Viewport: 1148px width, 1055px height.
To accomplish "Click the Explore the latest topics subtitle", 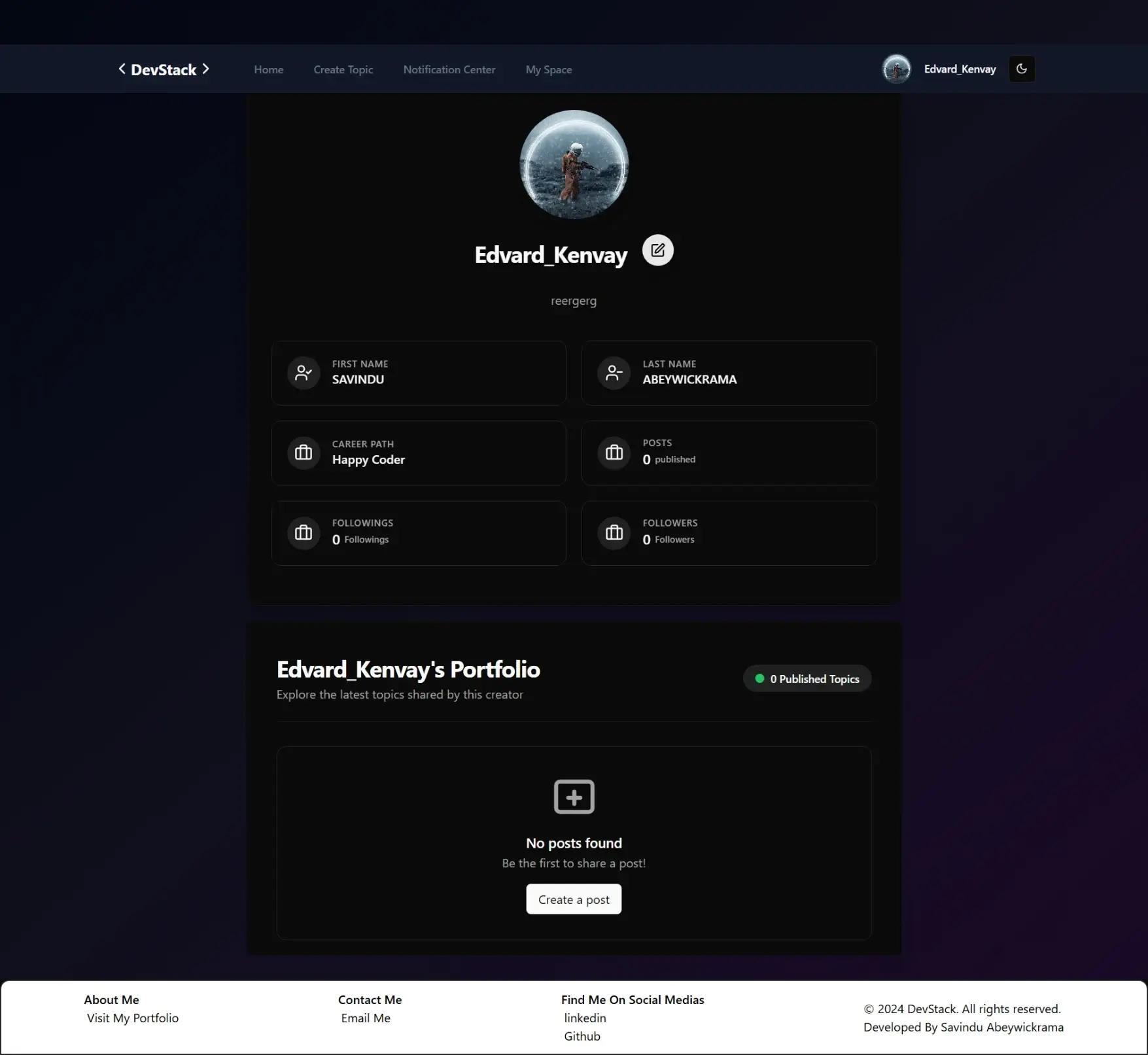I will pos(400,695).
